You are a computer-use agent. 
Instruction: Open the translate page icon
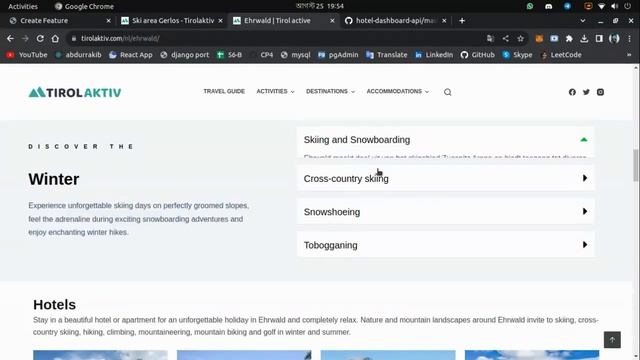[490, 38]
